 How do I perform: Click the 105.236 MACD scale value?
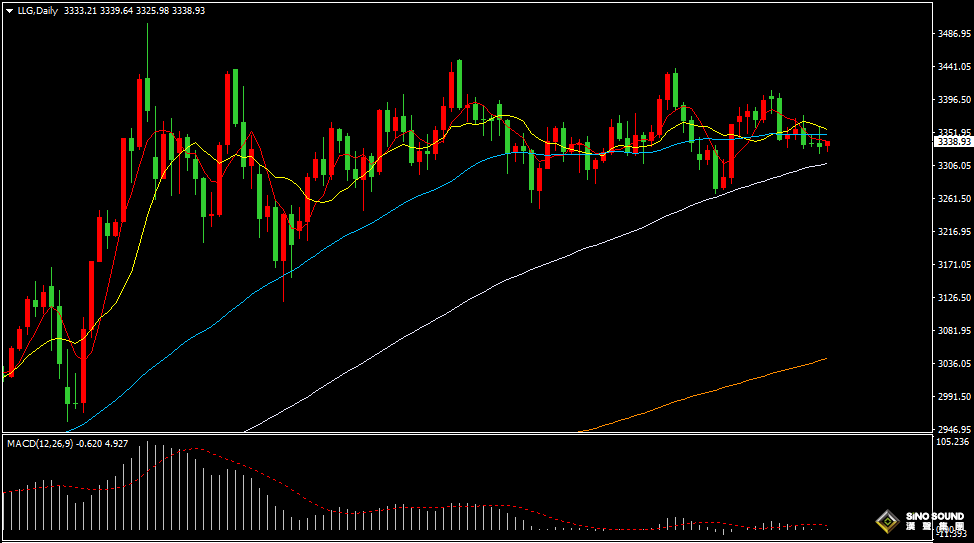[952, 442]
